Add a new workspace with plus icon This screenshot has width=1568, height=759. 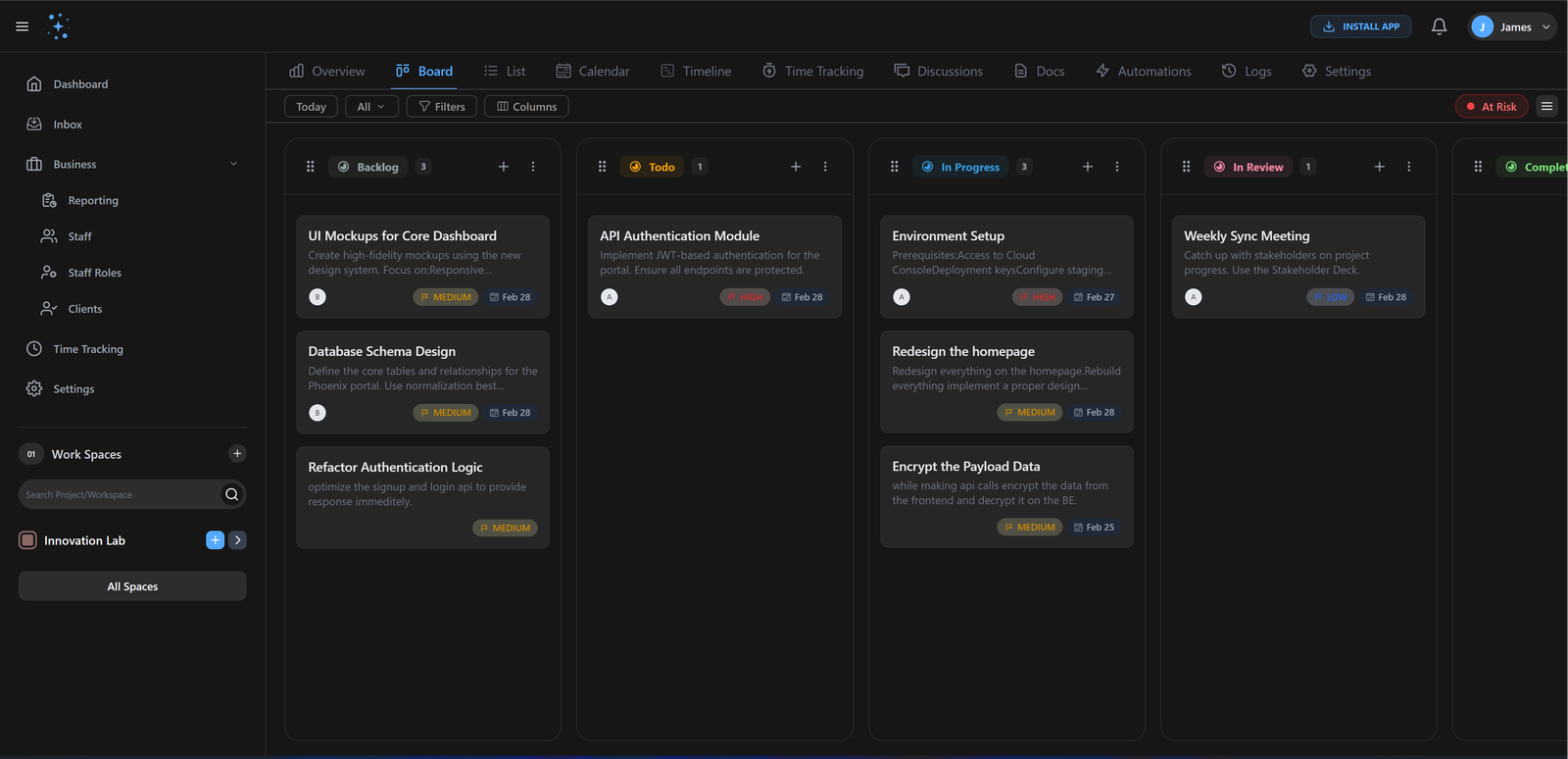[237, 453]
